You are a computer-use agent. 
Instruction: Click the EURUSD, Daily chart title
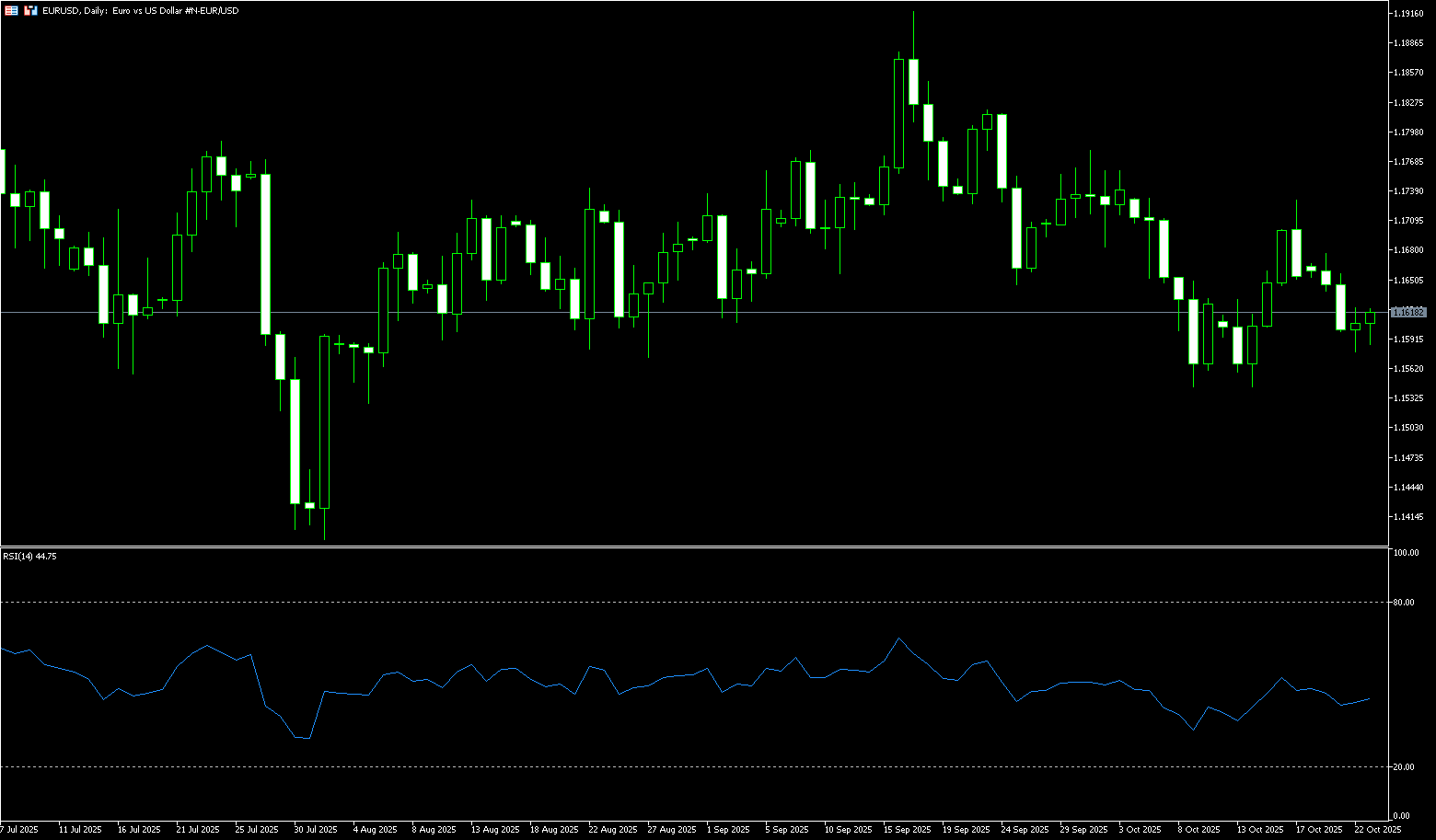pyautogui.click(x=140, y=10)
